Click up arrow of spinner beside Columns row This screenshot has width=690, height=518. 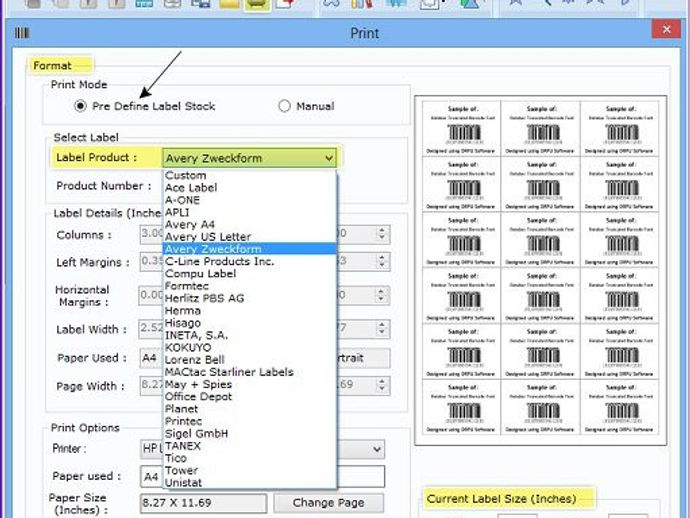click(x=382, y=230)
